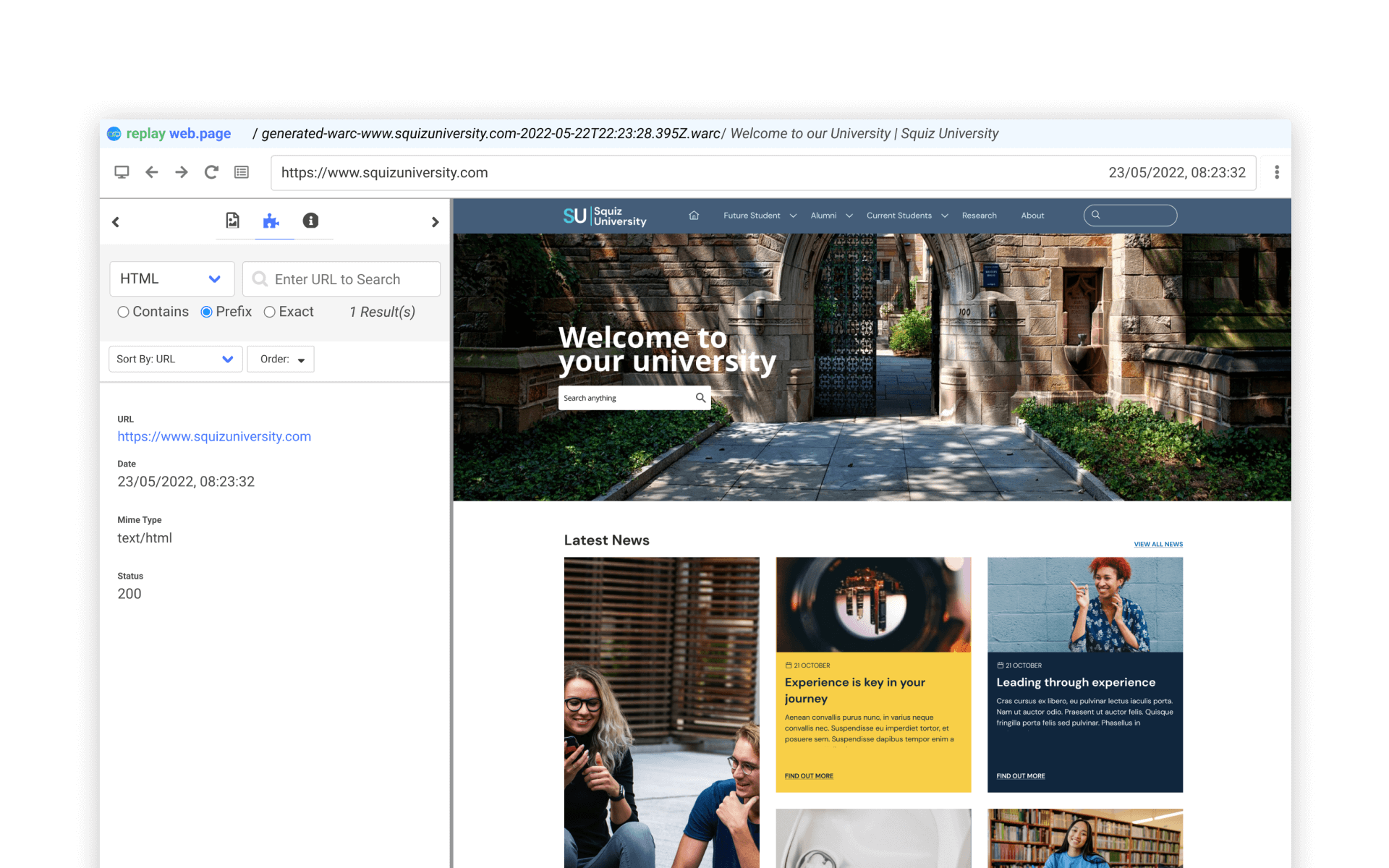
Task: Open the https://www.squizuniversity.com result link
Action: [x=214, y=436]
